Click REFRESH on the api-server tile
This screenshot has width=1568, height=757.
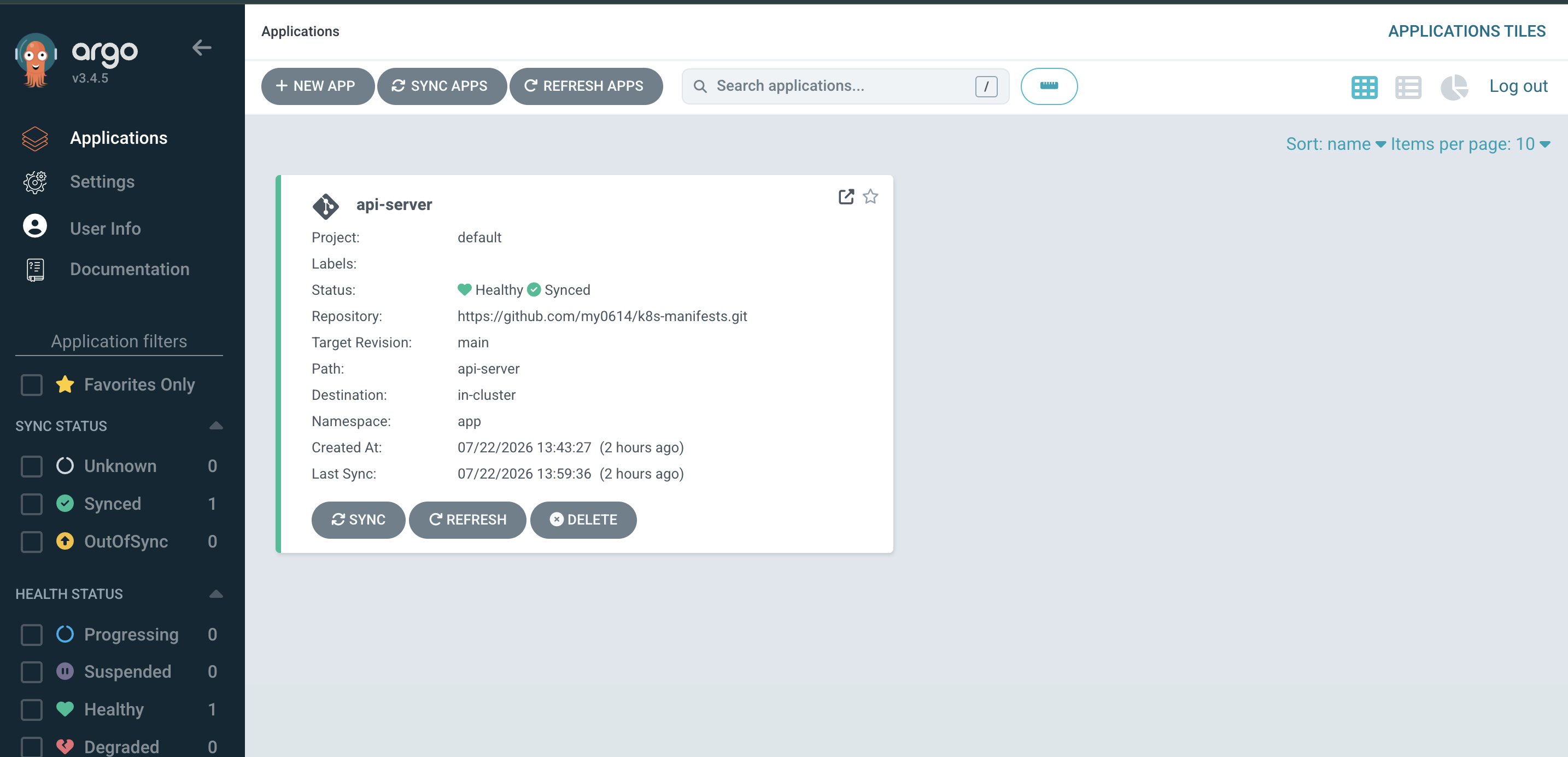467,520
